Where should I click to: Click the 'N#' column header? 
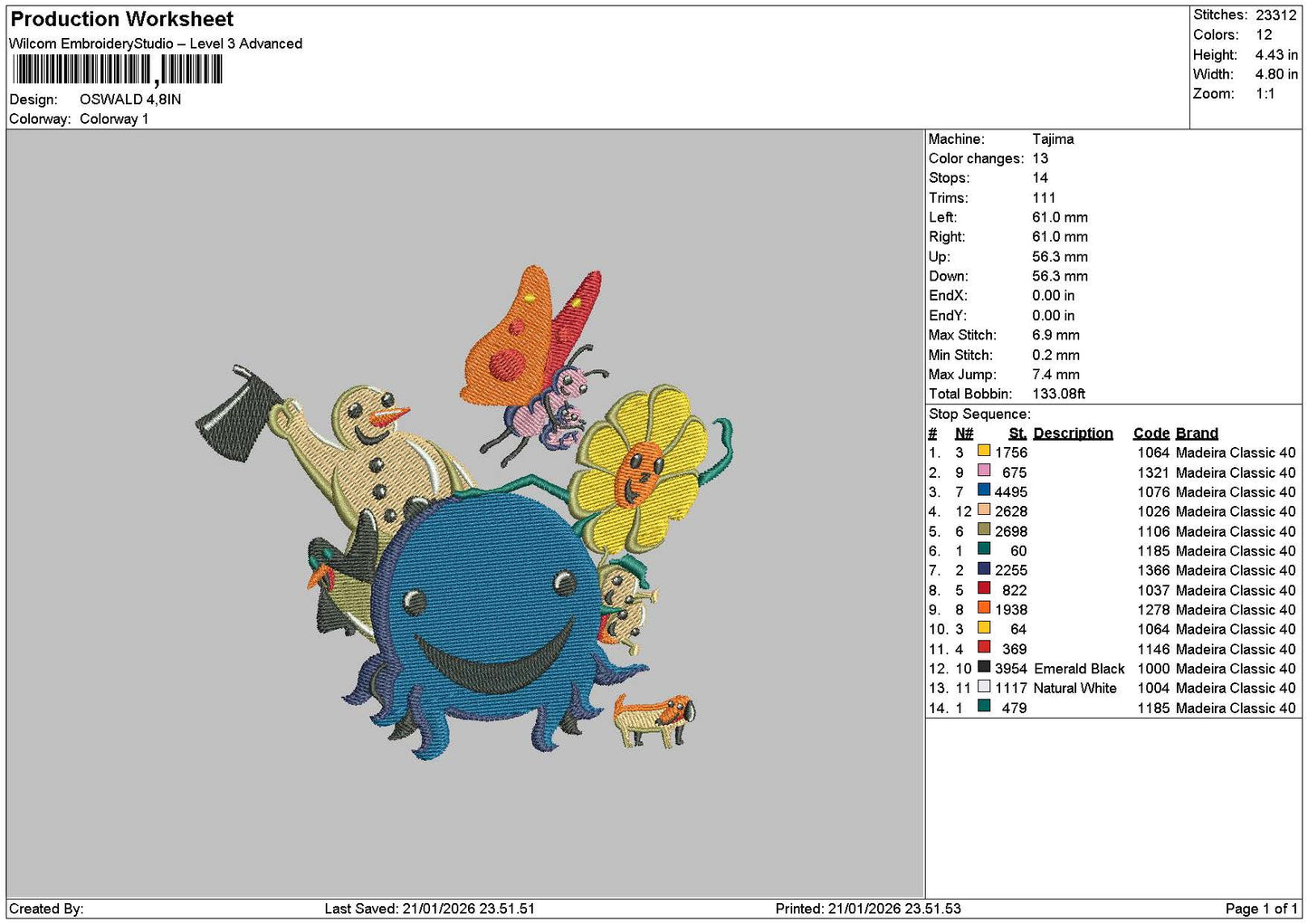(x=964, y=433)
